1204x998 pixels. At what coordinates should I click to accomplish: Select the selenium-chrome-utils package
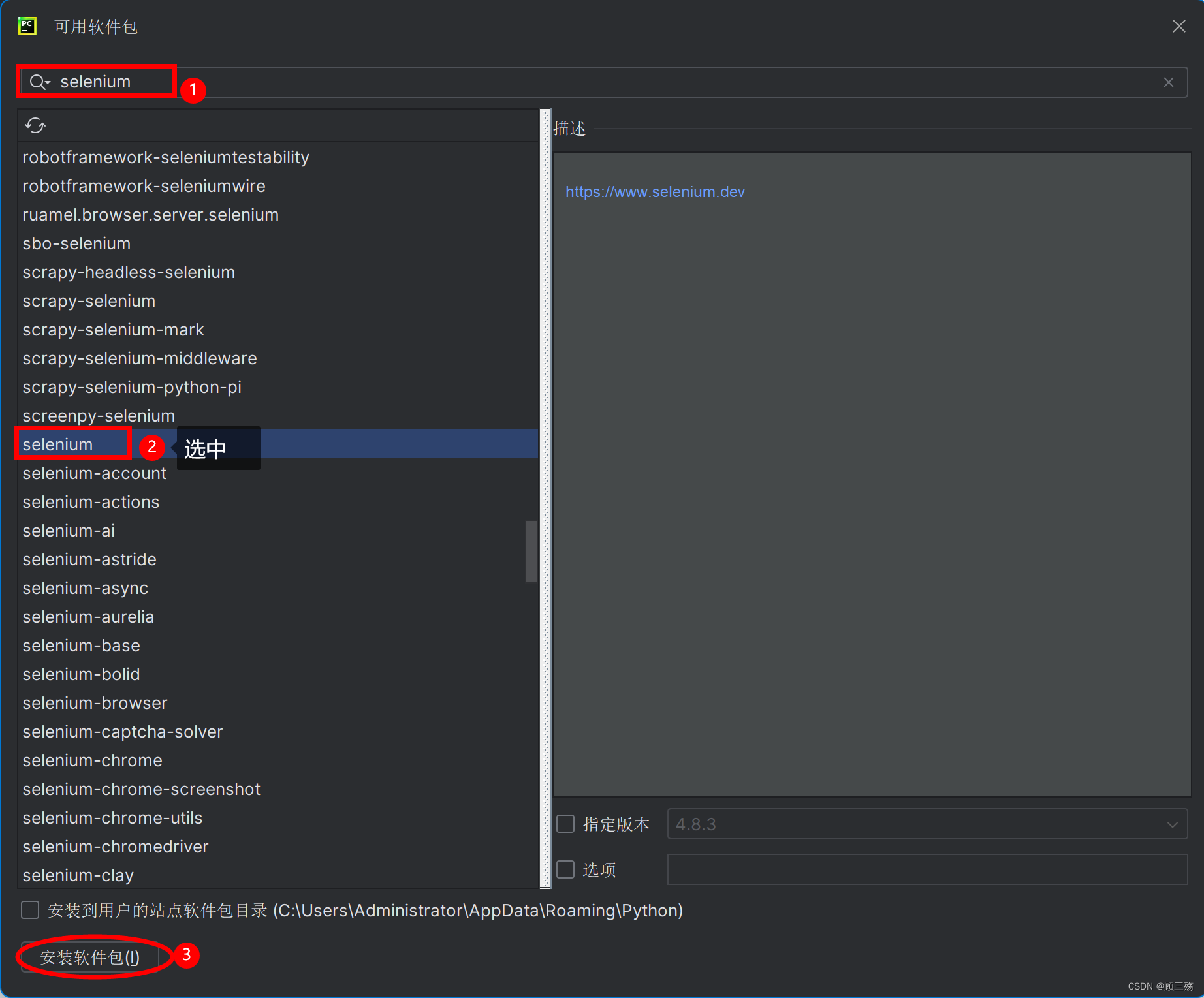[x=278, y=818]
